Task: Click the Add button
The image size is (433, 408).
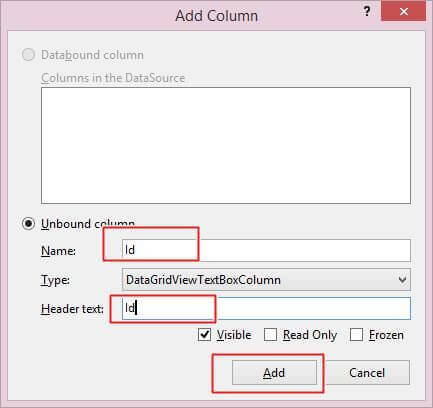Action: (274, 372)
